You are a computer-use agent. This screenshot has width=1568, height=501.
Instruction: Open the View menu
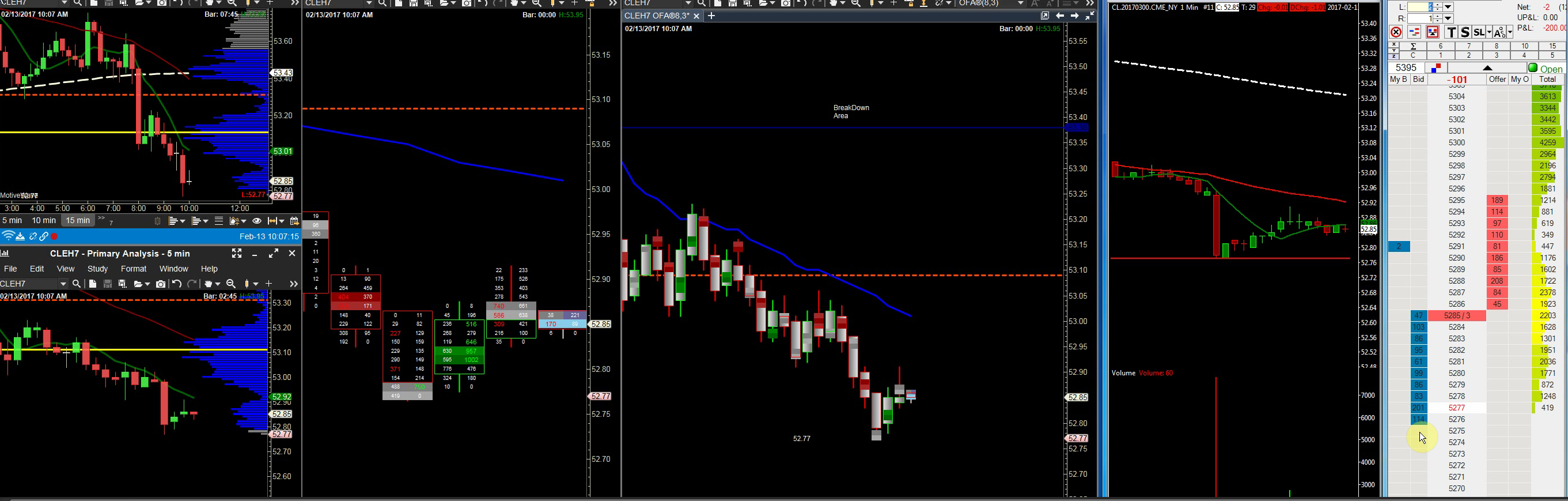pos(66,269)
